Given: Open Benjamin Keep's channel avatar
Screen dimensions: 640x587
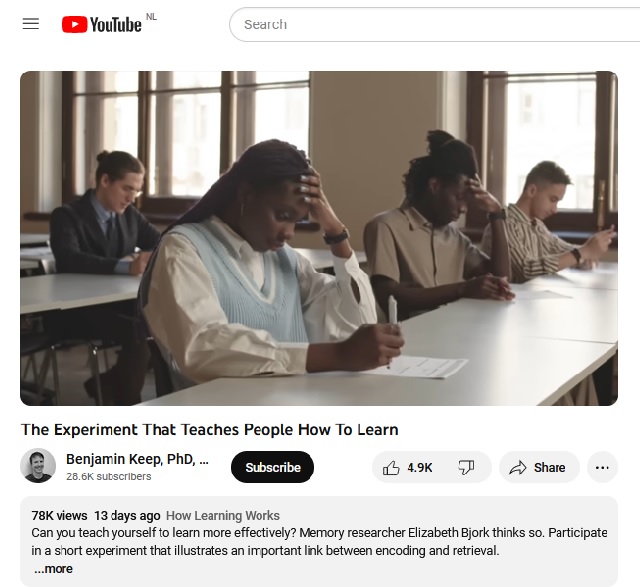Looking at the screenshot, I should click(x=38, y=465).
